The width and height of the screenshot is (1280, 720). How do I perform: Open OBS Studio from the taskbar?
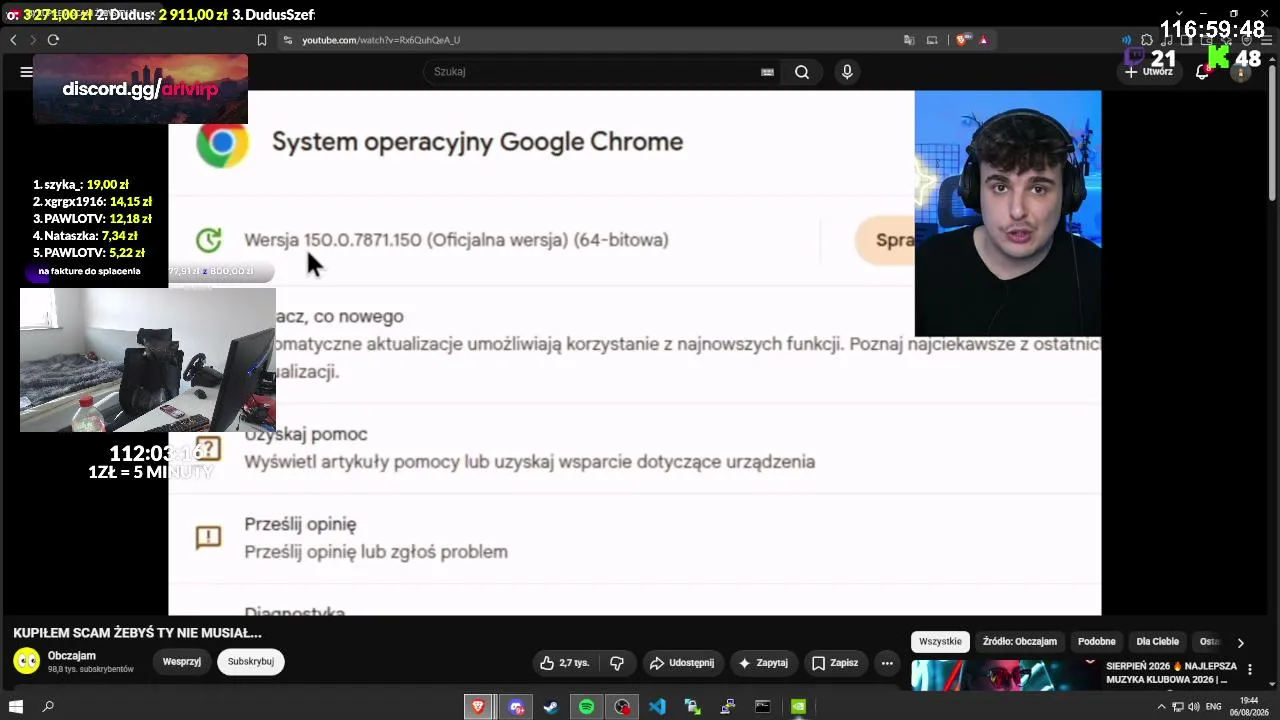pos(622,707)
